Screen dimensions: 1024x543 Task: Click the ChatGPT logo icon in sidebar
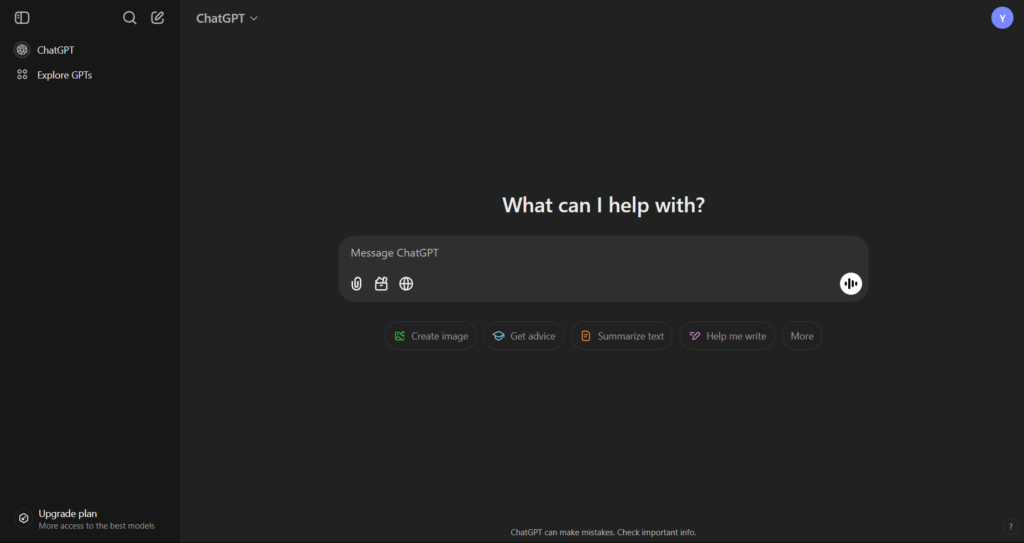22,50
